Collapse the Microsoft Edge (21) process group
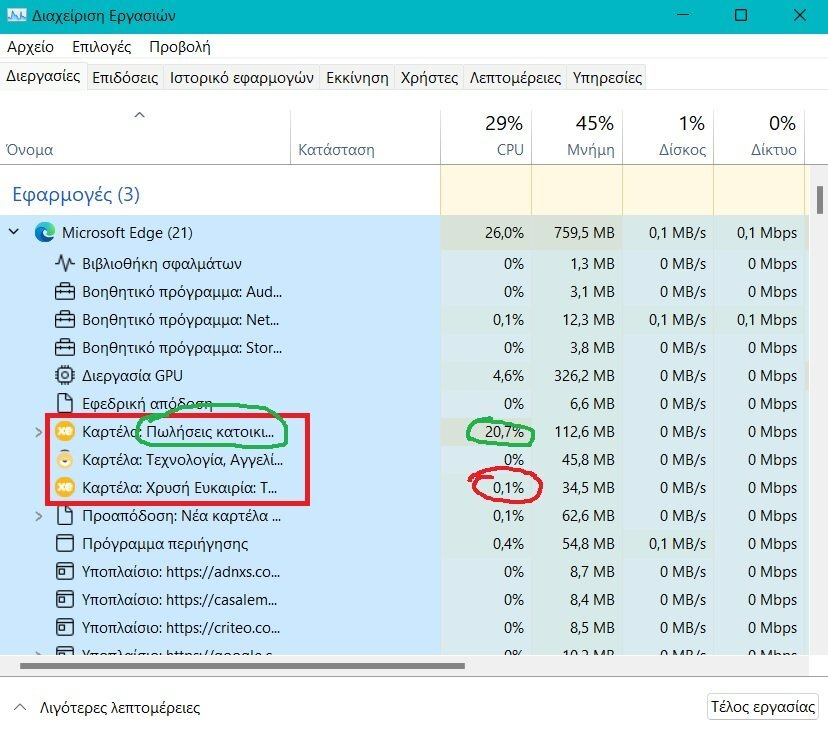This screenshot has height=733, width=828. (x=14, y=231)
